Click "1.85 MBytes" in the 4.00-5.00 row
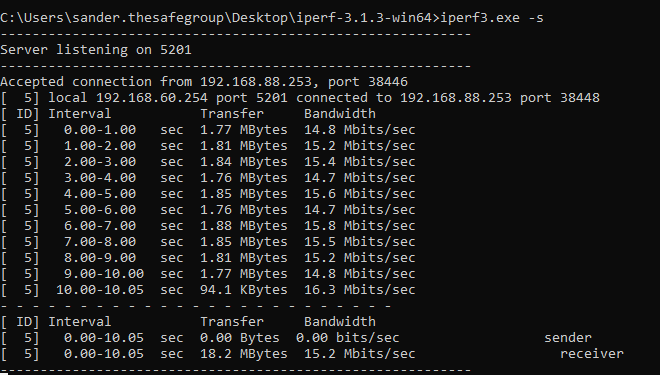Viewport: 660px width, 375px height. tap(244, 194)
